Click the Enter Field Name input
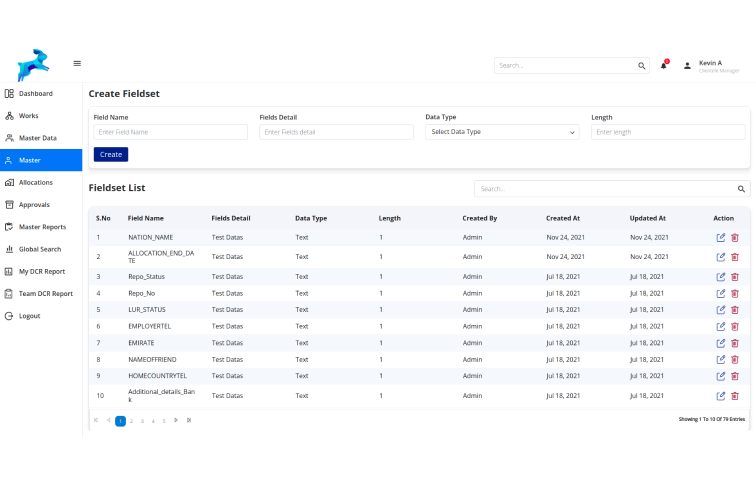Viewport: 756px width, 486px height. point(170,132)
